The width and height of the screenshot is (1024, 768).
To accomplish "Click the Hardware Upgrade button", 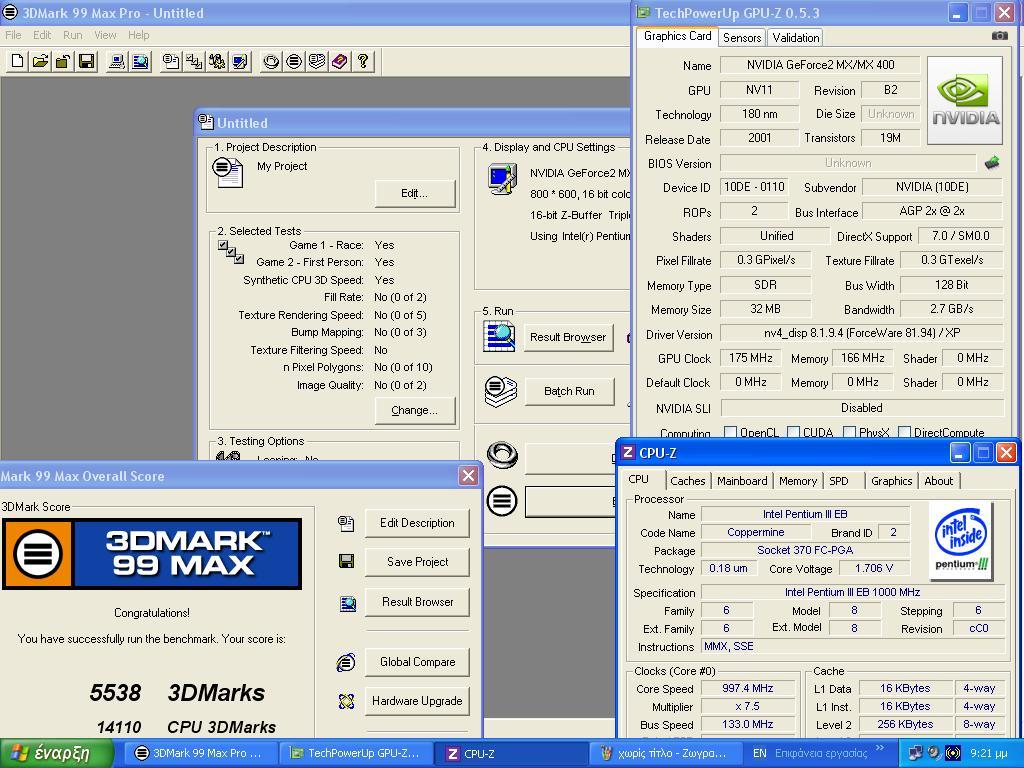I will point(417,701).
